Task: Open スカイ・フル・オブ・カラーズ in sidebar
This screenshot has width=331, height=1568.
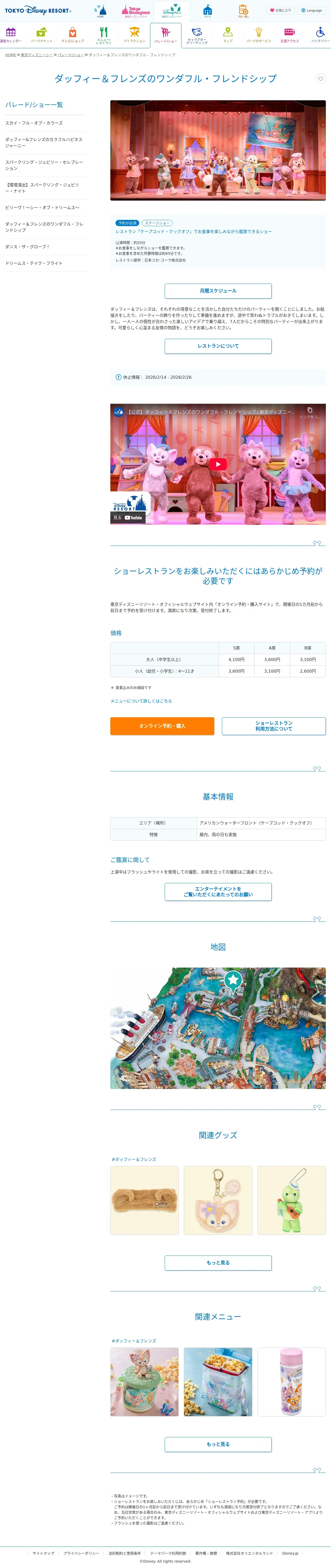Action: pos(45,123)
